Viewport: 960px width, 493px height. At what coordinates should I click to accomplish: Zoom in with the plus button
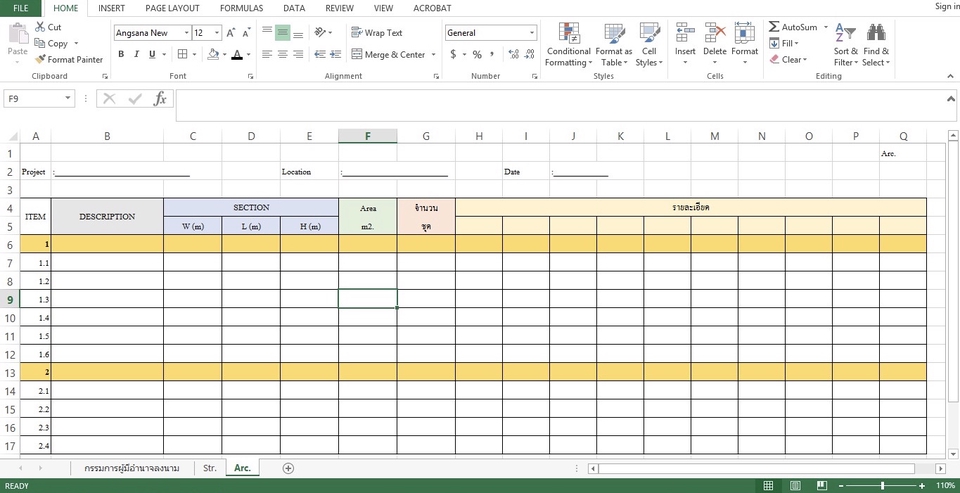click(x=922, y=486)
